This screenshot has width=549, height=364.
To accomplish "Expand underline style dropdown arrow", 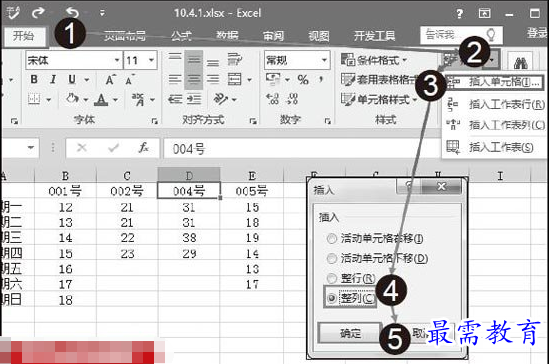I will click(86, 80).
